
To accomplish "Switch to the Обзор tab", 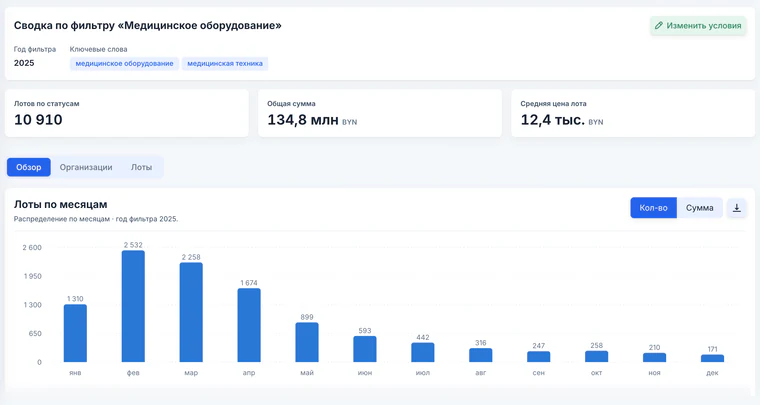I will pyautogui.click(x=29, y=167).
